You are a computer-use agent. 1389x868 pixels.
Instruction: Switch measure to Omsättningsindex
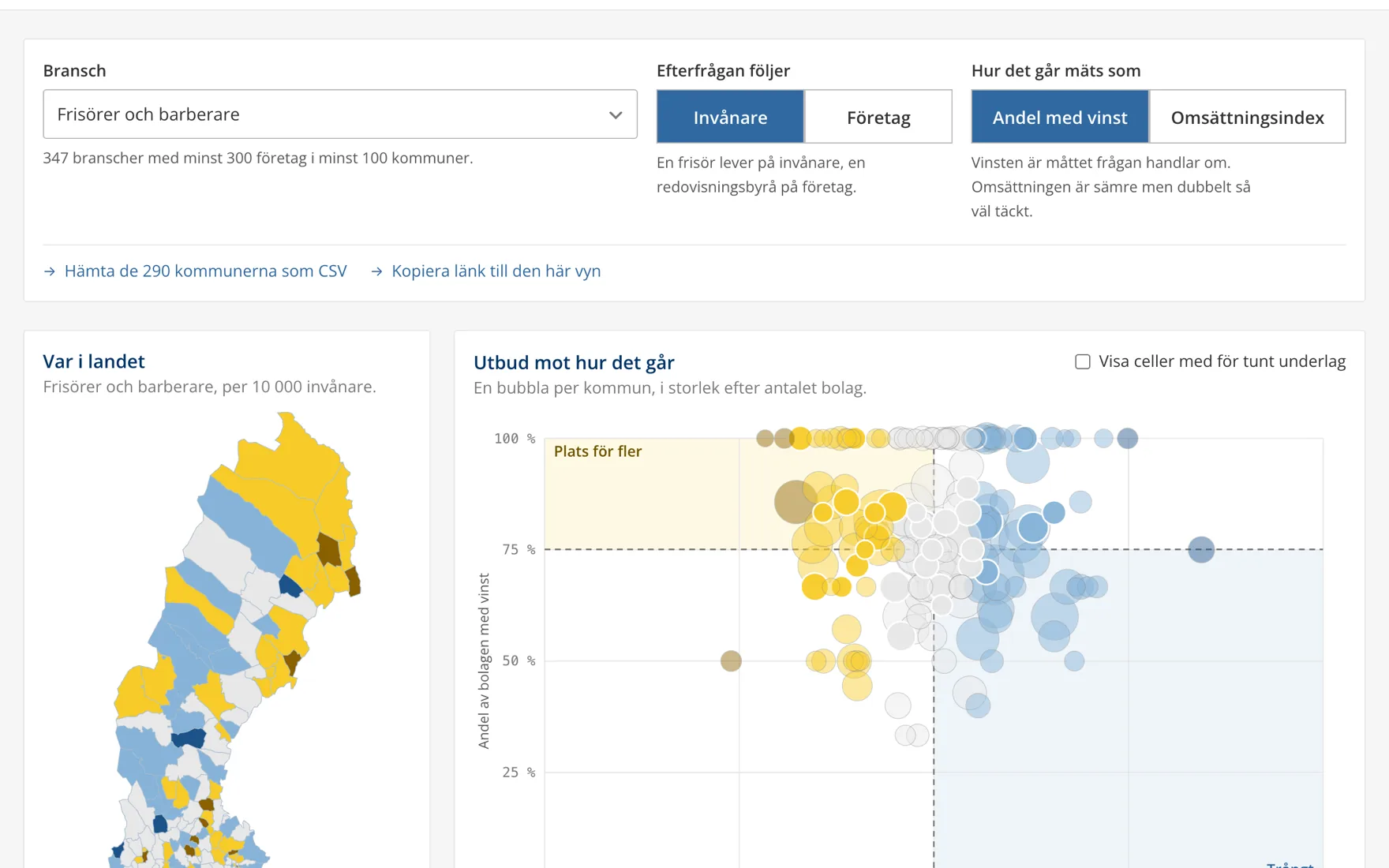click(x=1248, y=117)
